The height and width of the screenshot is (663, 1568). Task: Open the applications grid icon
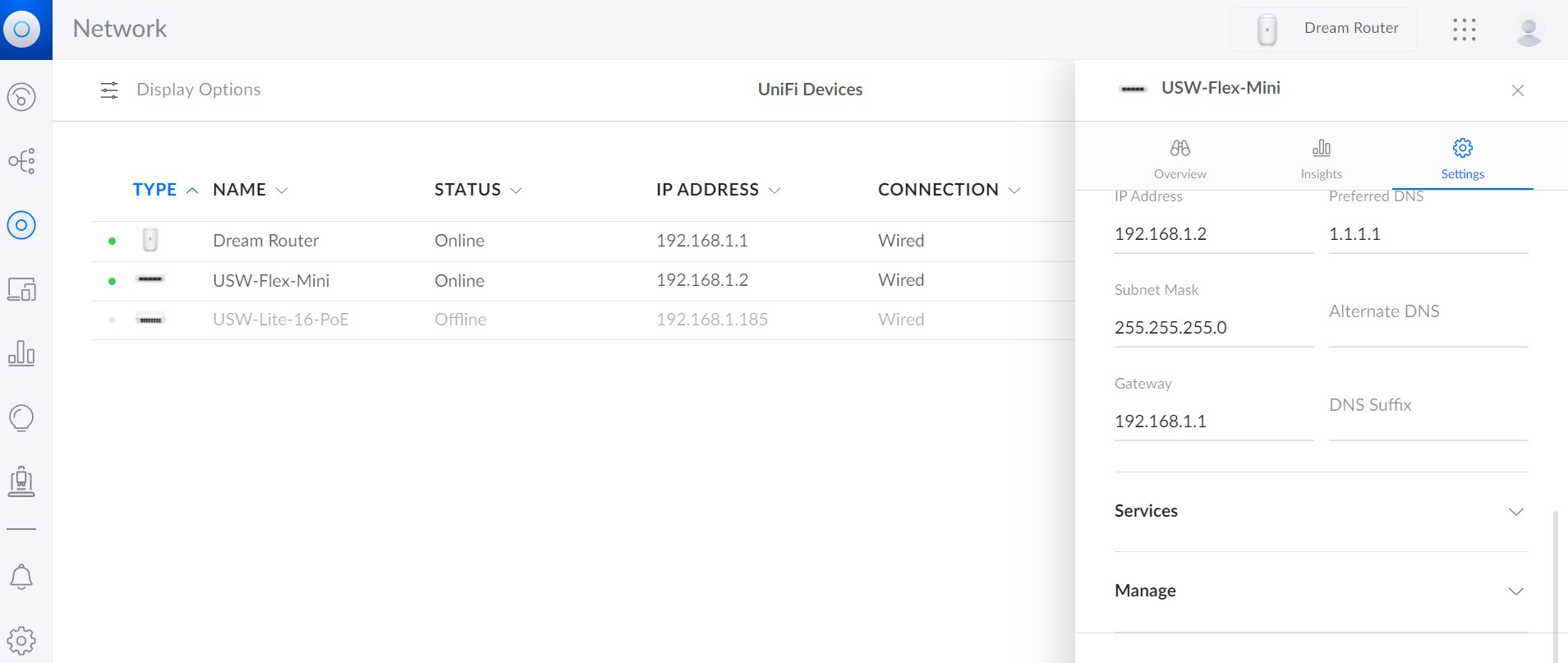[x=1464, y=30]
